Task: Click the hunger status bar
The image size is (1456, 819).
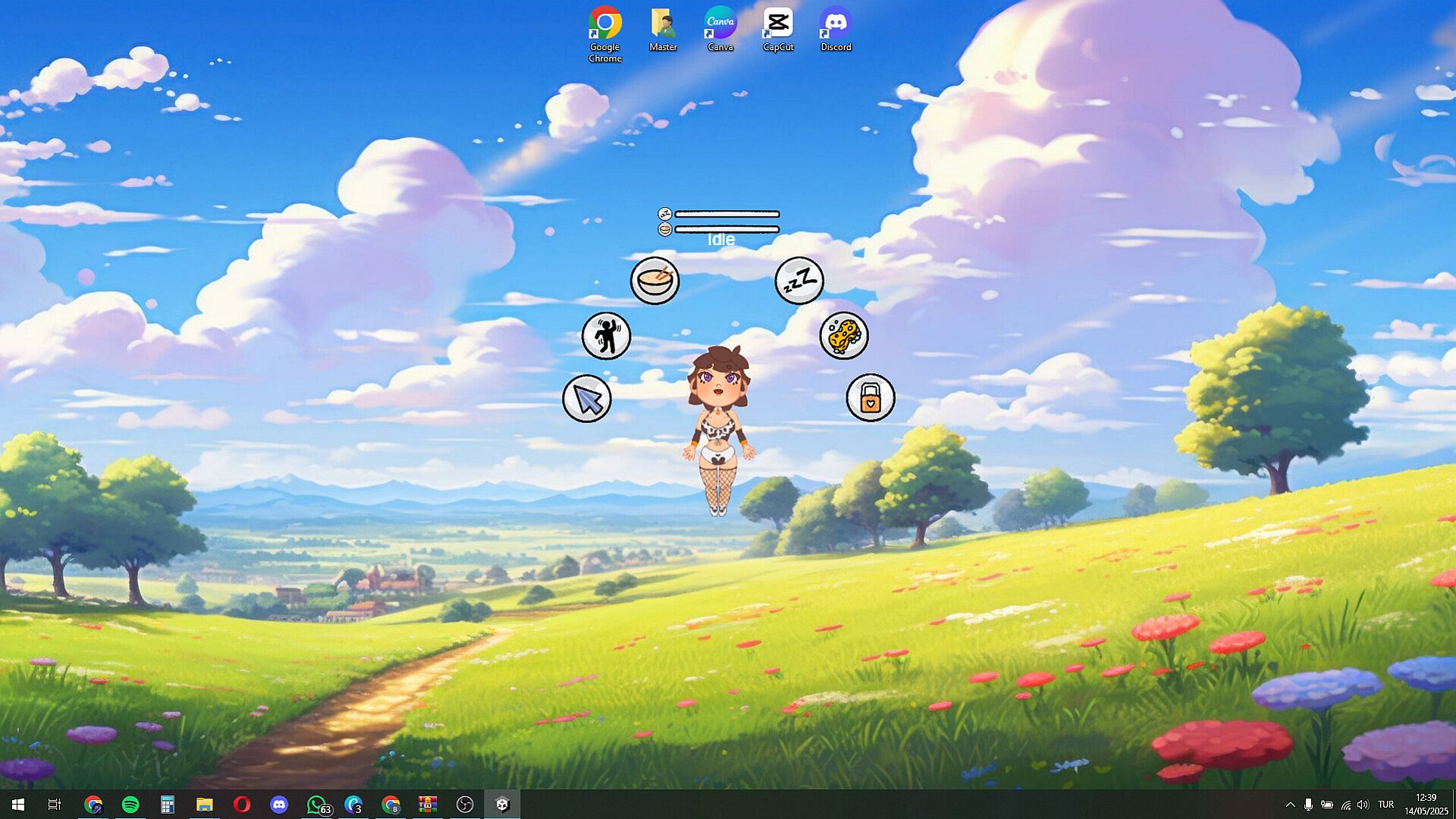Action: pyautogui.click(x=726, y=229)
